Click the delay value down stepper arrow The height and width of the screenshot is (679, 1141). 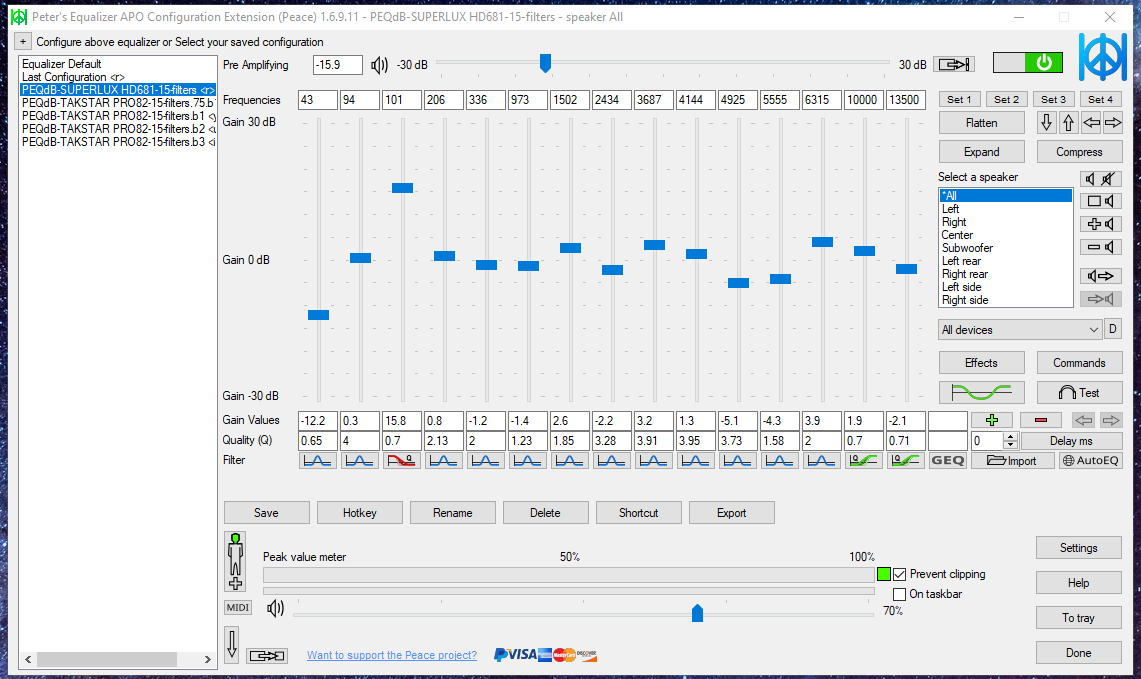point(1010,445)
